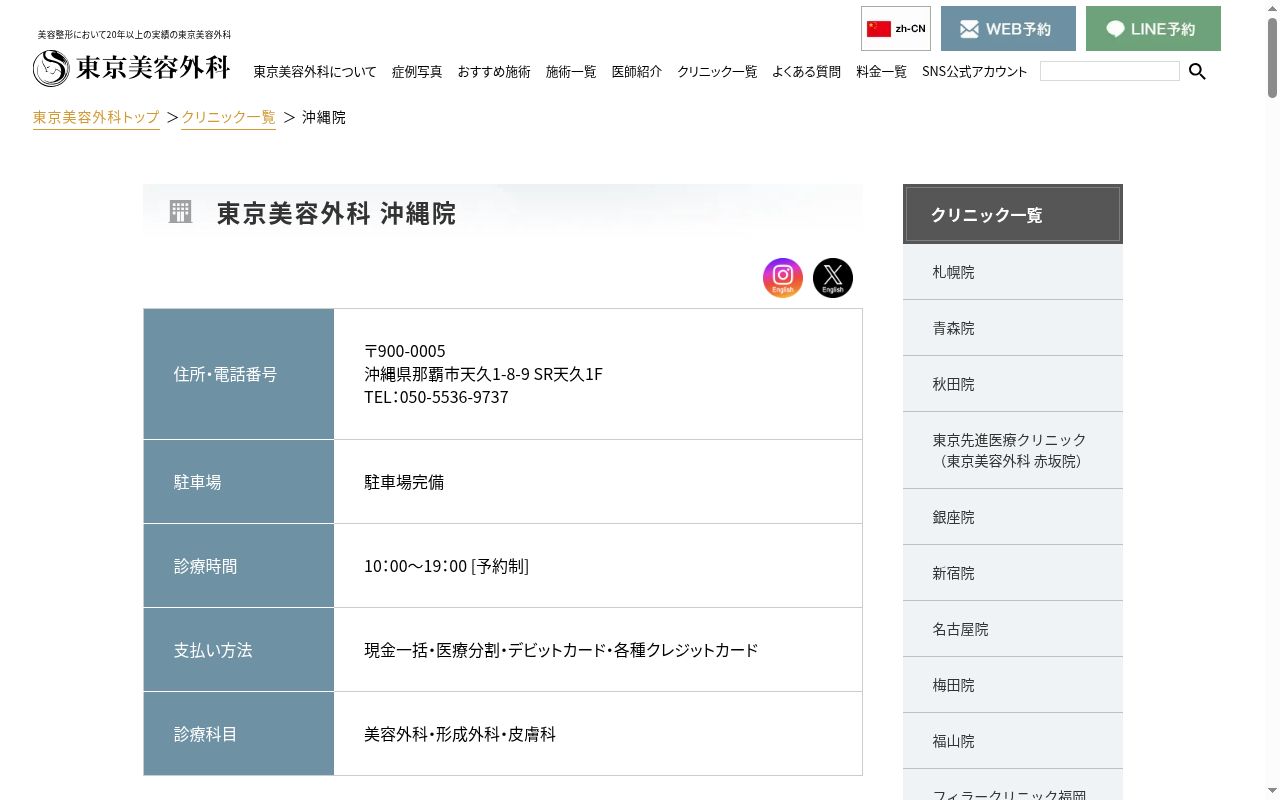Follow クリニック一覧 breadcrumb link
The width and height of the screenshot is (1280, 800).
click(228, 117)
